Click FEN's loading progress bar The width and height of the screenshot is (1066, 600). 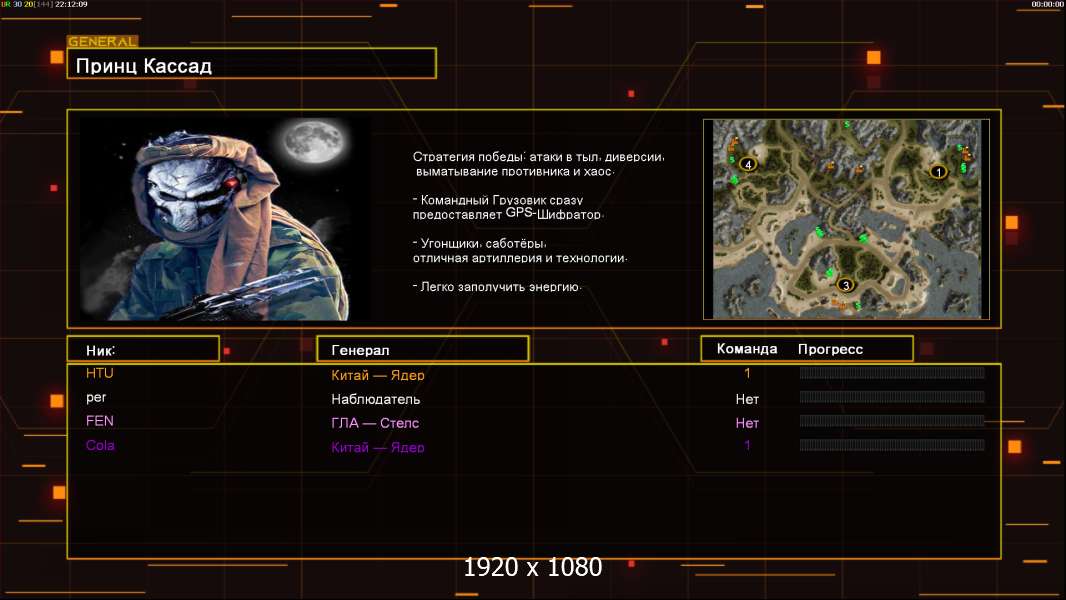892,421
